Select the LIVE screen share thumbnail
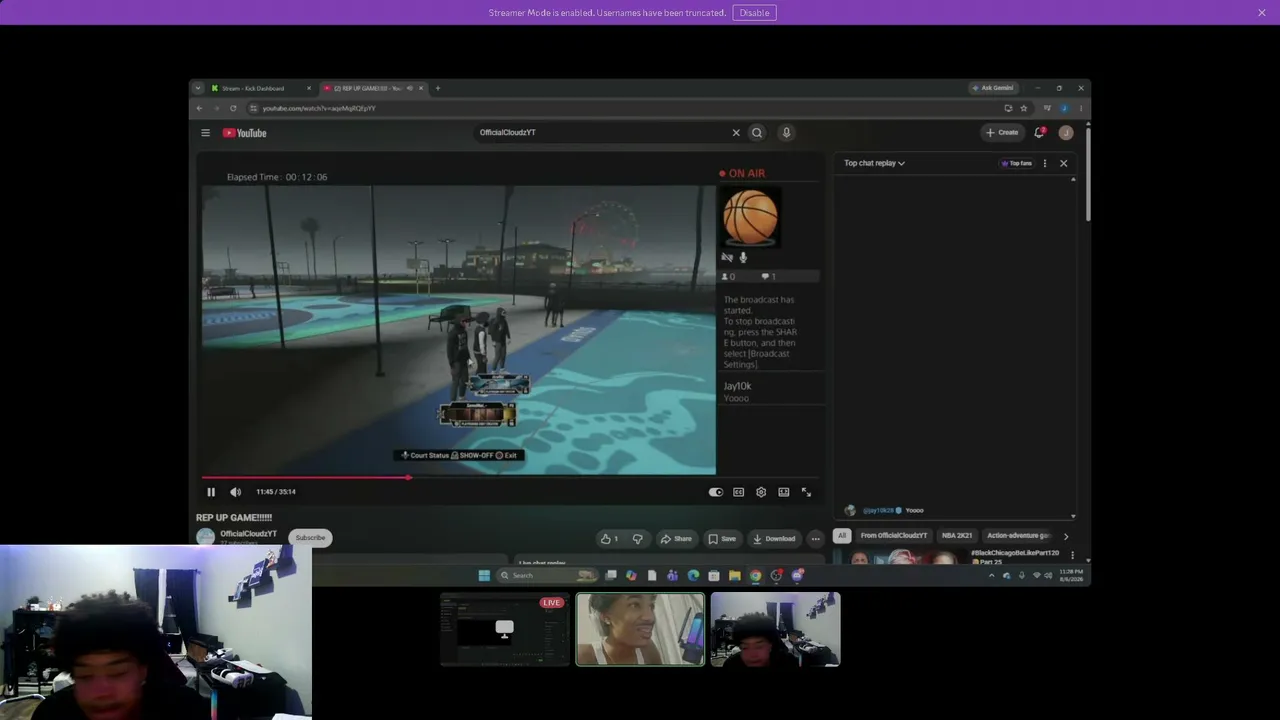The width and height of the screenshot is (1280, 720). (504, 630)
